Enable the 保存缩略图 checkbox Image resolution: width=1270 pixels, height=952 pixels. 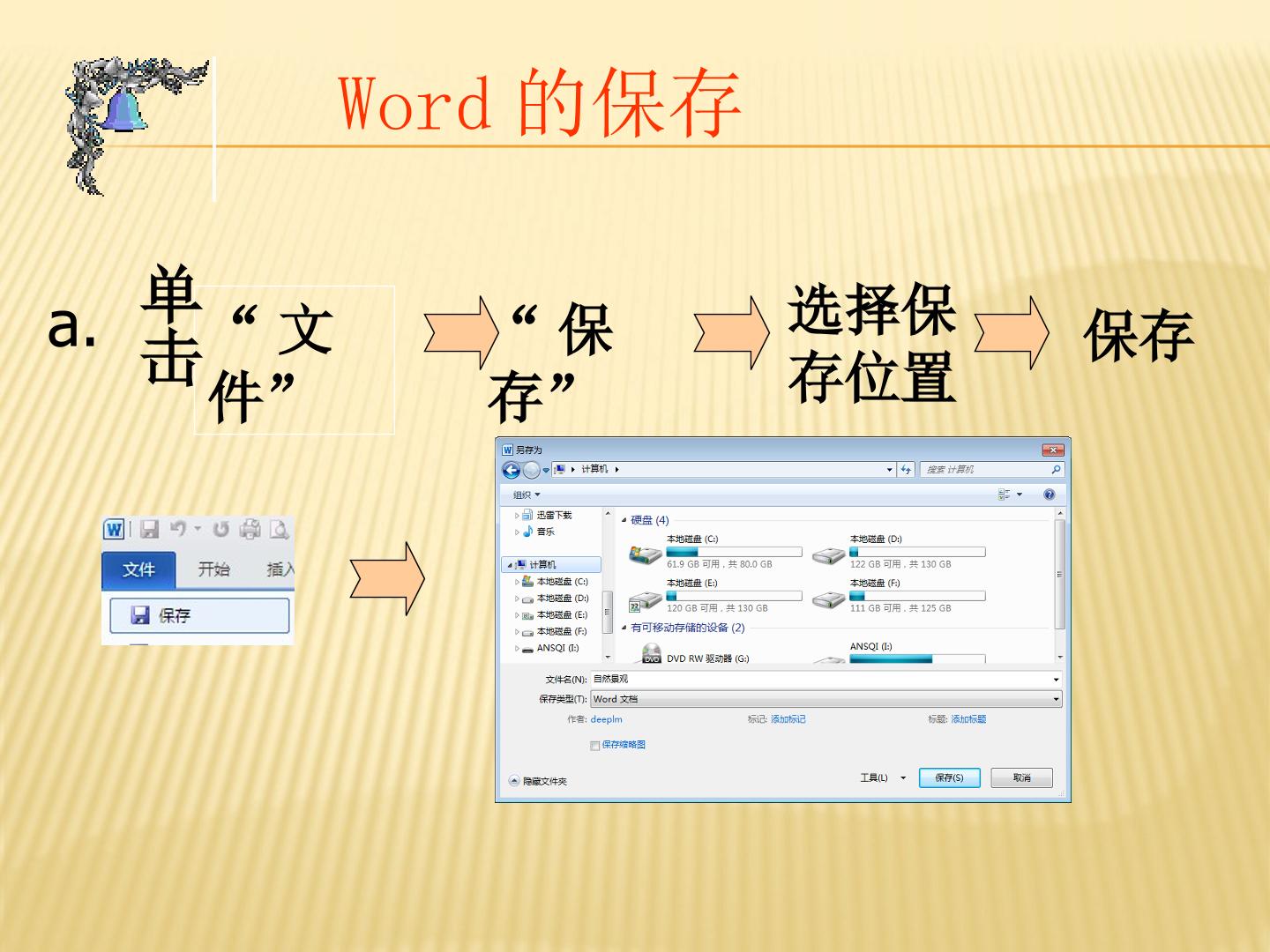click(594, 746)
